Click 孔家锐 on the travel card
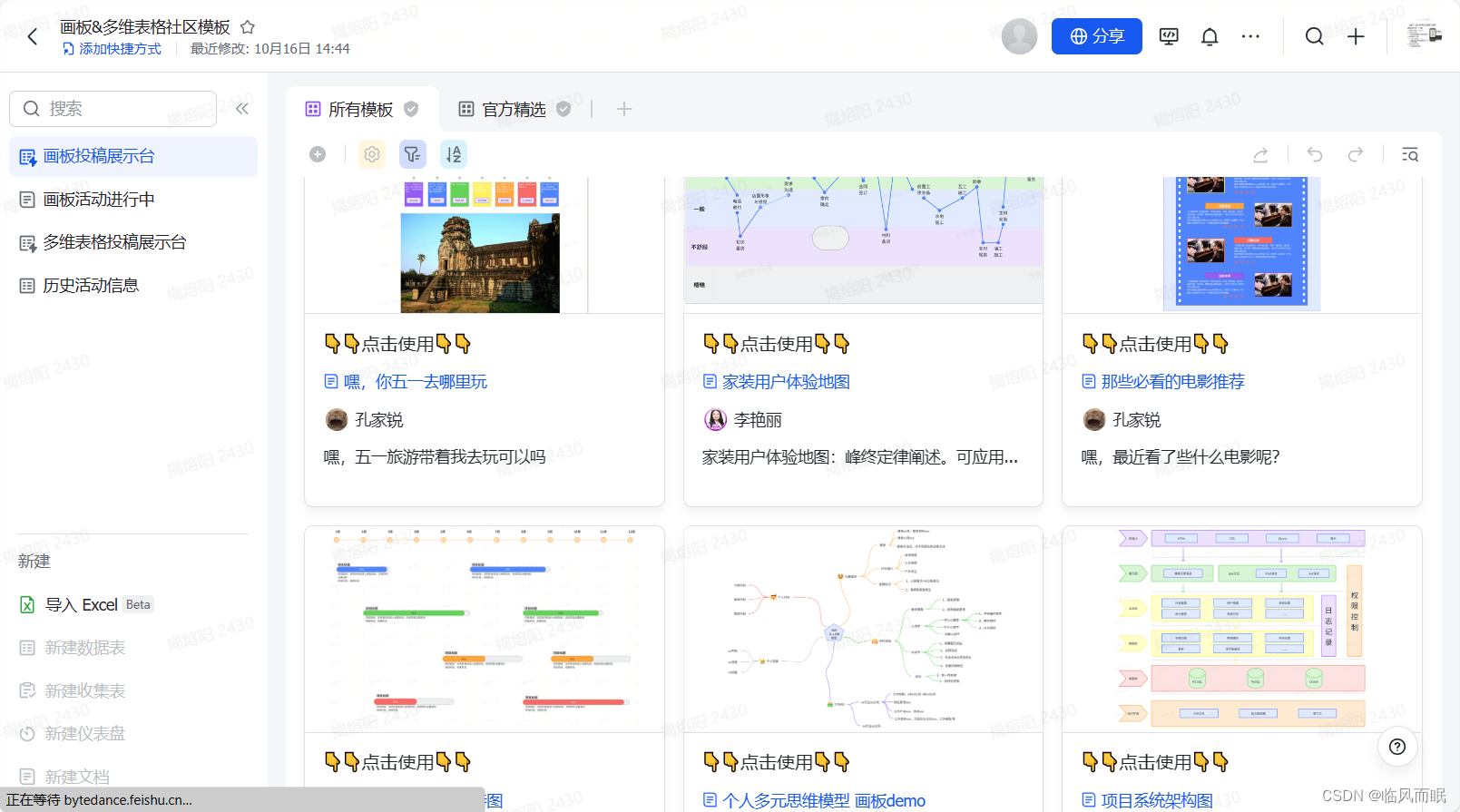Viewport: 1460px width, 812px height. tap(364, 420)
